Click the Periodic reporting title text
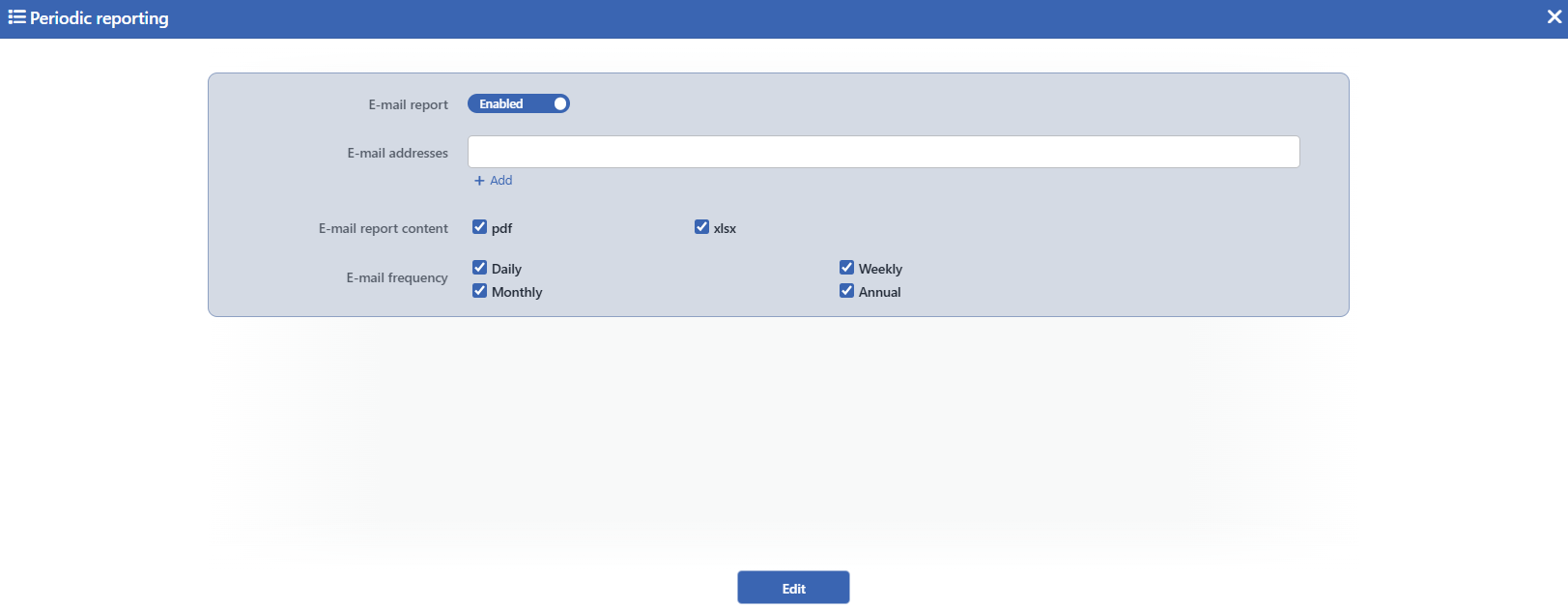This screenshot has height=609, width=1568. (100, 18)
